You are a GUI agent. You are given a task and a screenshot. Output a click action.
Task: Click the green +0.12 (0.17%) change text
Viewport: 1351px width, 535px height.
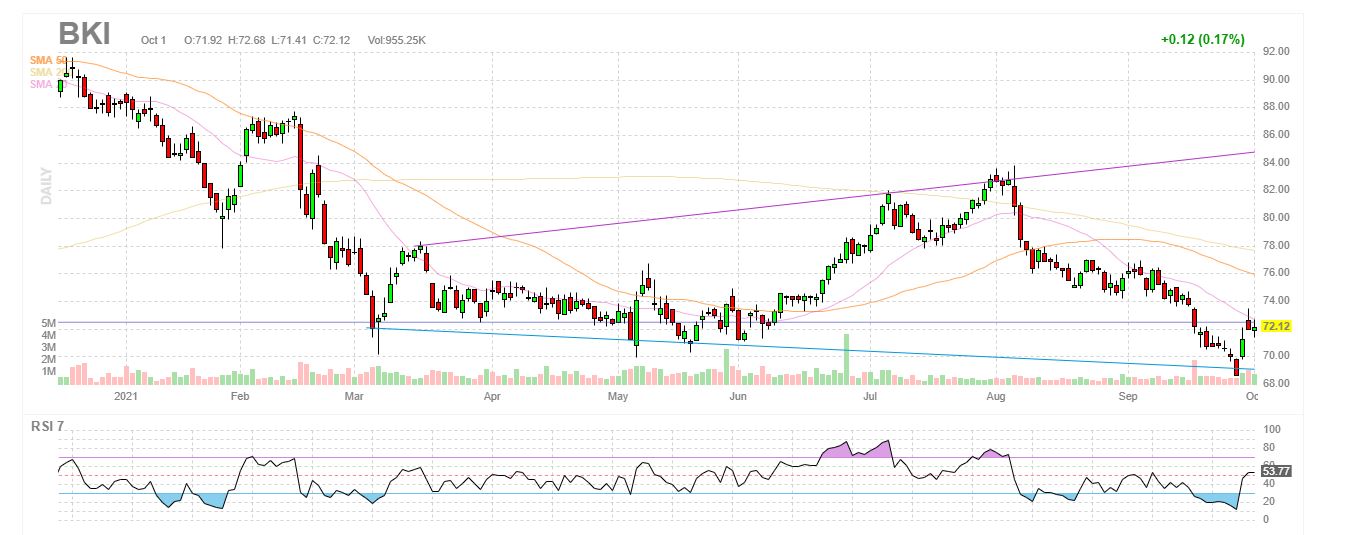(1202, 40)
